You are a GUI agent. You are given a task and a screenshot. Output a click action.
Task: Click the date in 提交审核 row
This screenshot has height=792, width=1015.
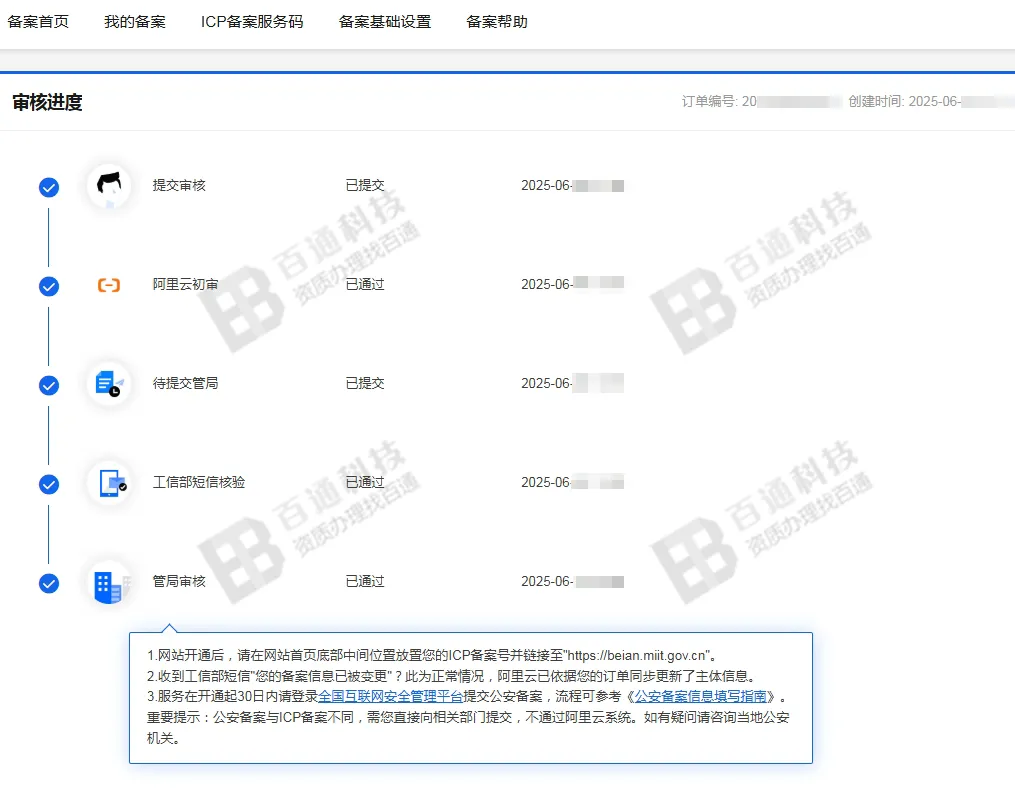(x=572, y=186)
